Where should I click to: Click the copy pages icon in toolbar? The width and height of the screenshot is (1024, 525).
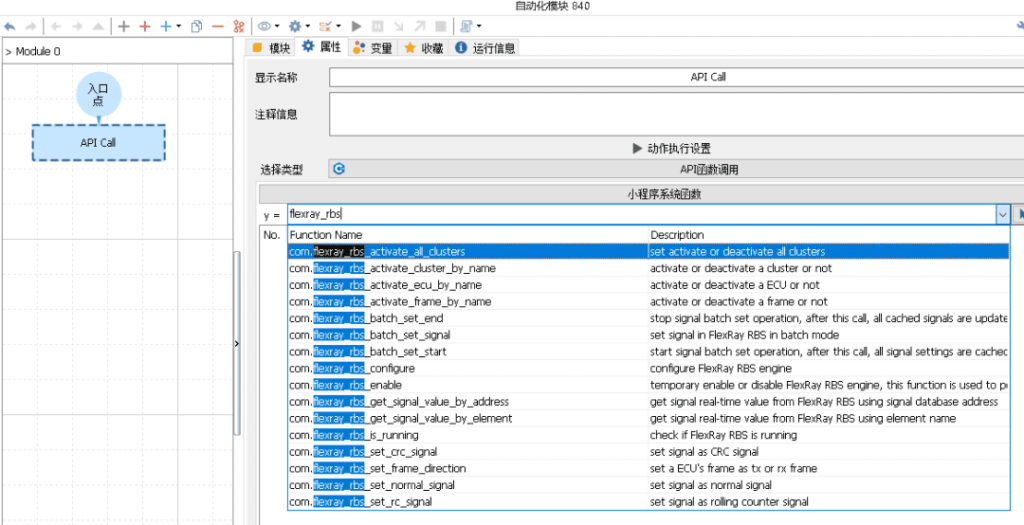coord(197,26)
